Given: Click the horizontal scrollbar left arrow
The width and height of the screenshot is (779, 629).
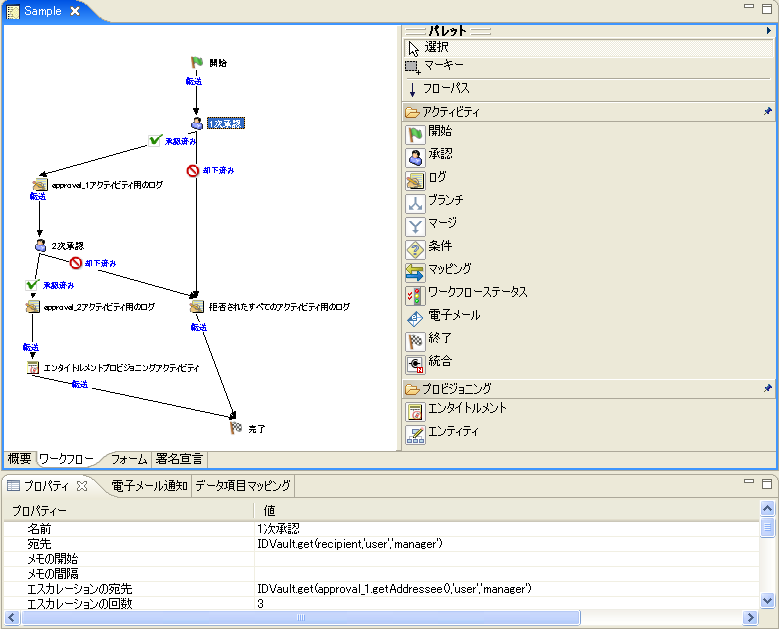Looking at the screenshot, I should coord(12,618).
